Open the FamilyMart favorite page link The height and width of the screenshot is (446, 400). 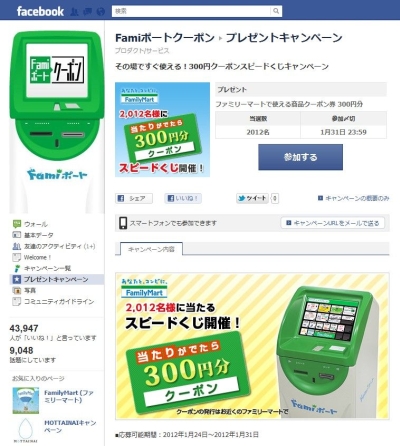tap(69, 396)
